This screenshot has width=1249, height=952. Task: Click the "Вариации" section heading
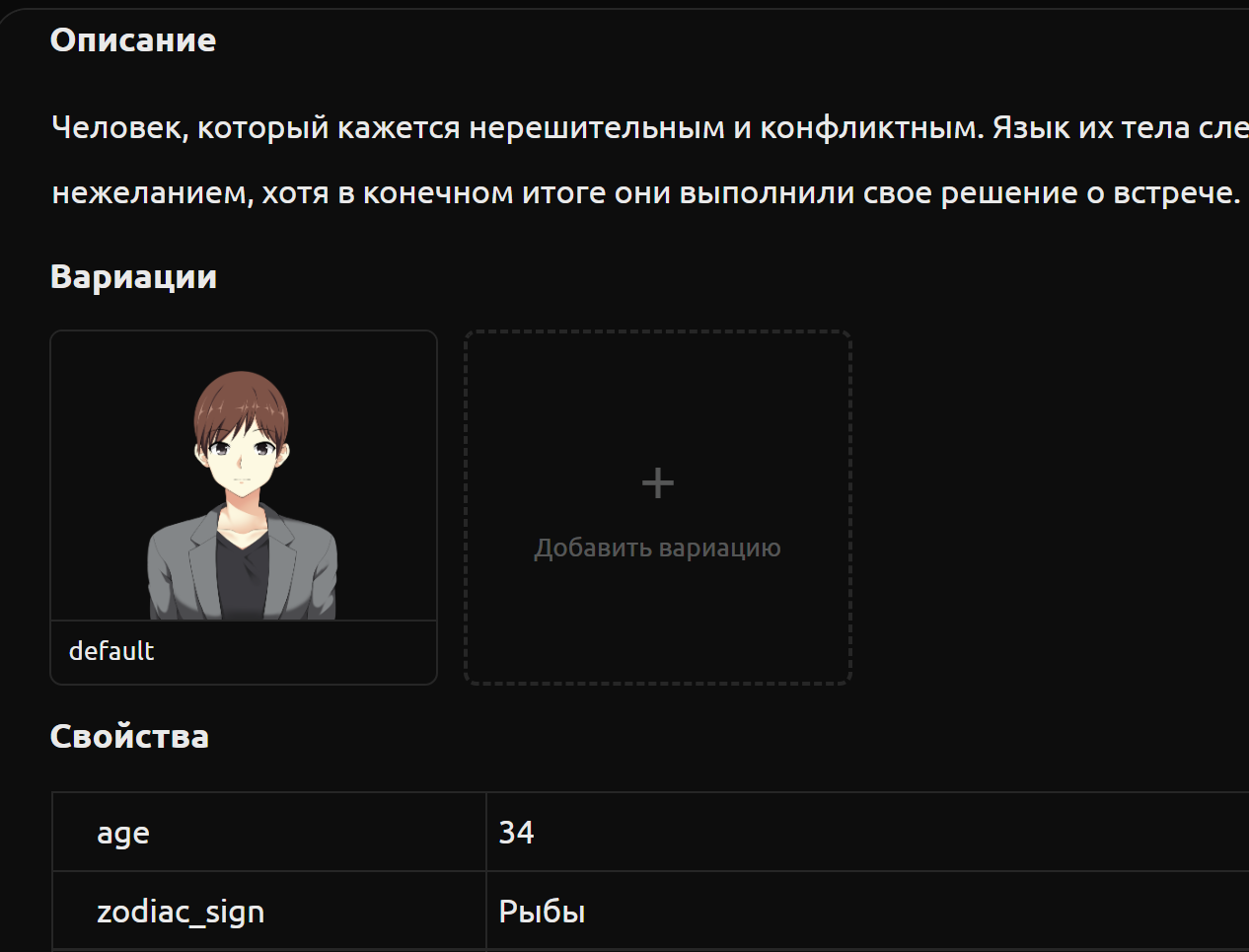coord(133,277)
